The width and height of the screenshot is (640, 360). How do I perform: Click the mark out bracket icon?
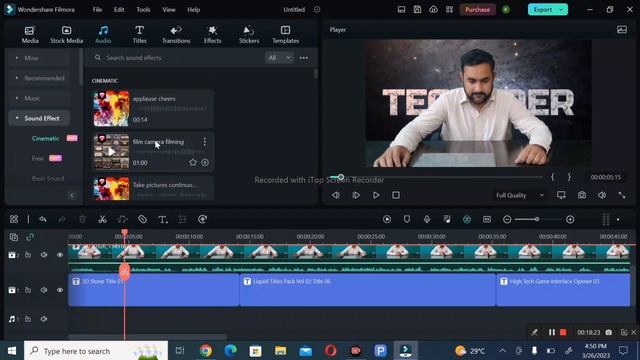(569, 177)
